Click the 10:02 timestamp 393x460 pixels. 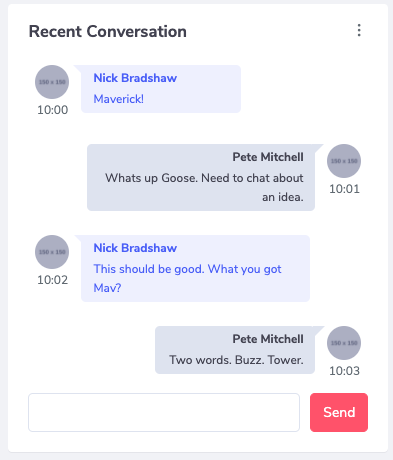(x=52, y=280)
